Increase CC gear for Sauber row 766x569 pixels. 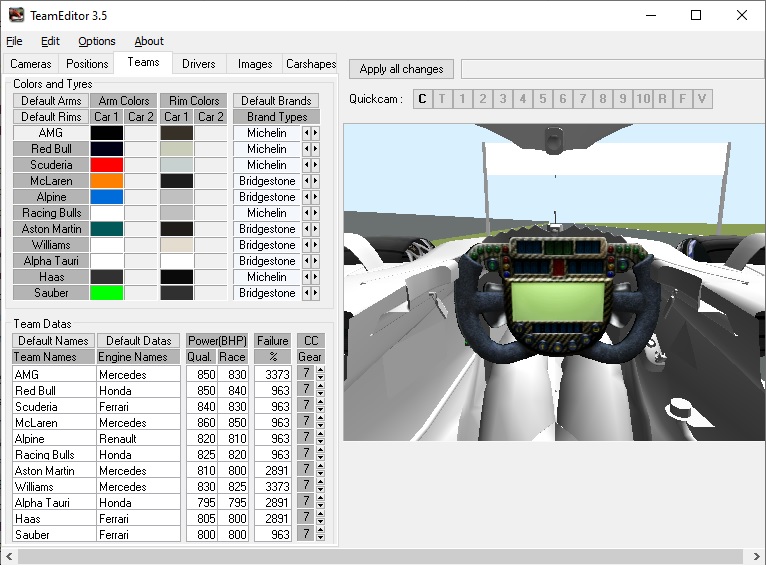(x=320, y=530)
